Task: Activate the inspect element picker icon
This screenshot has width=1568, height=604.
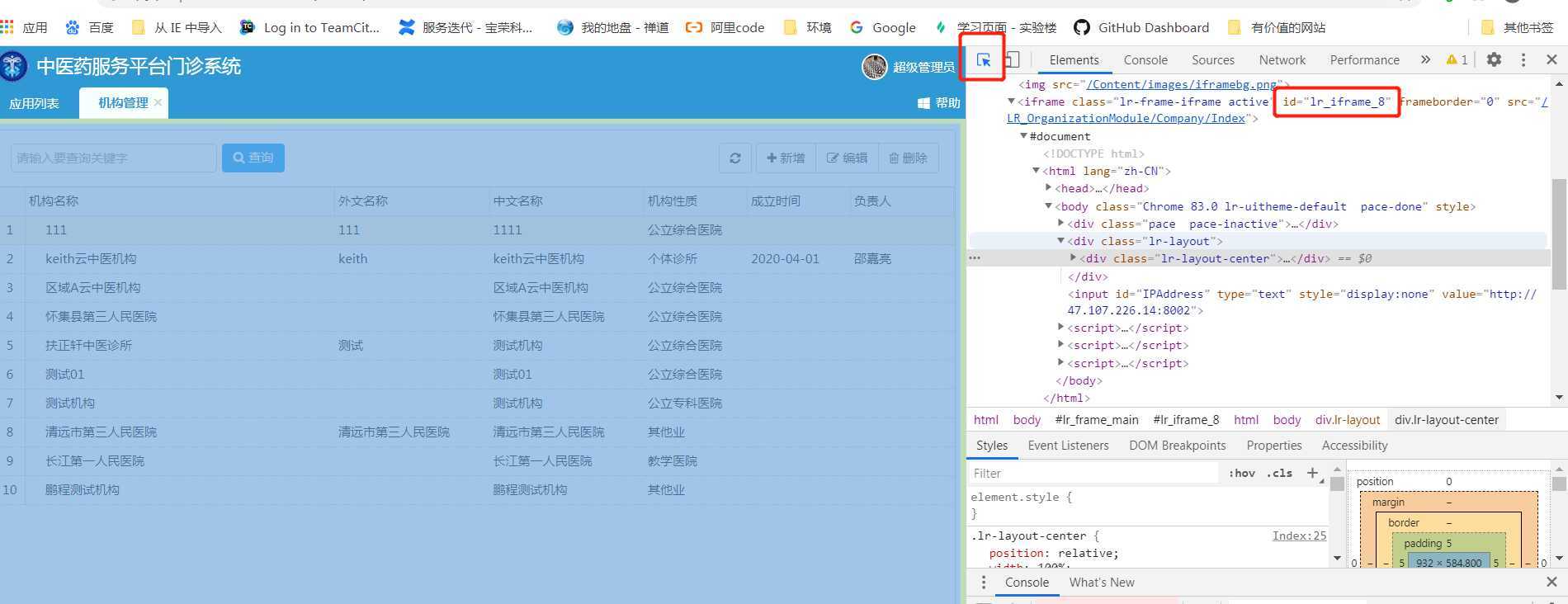Action: click(984, 60)
